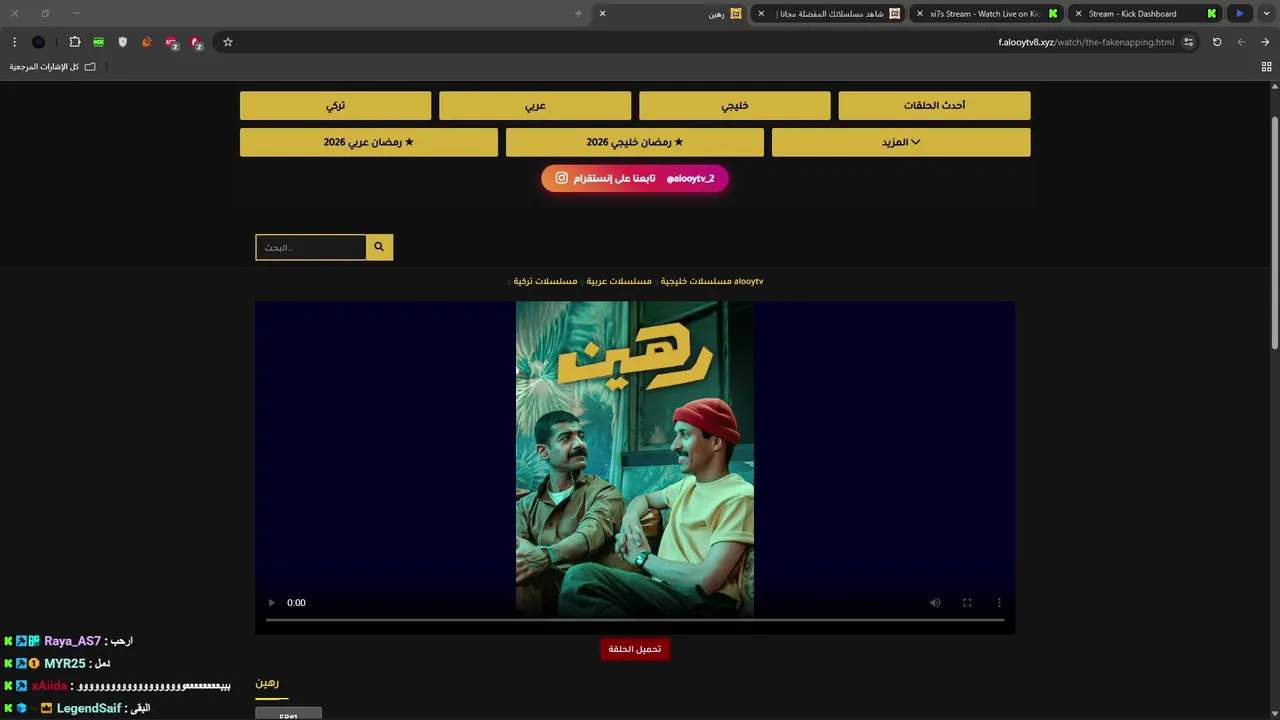
Task: Play the video with the play icon
Action: click(271, 603)
